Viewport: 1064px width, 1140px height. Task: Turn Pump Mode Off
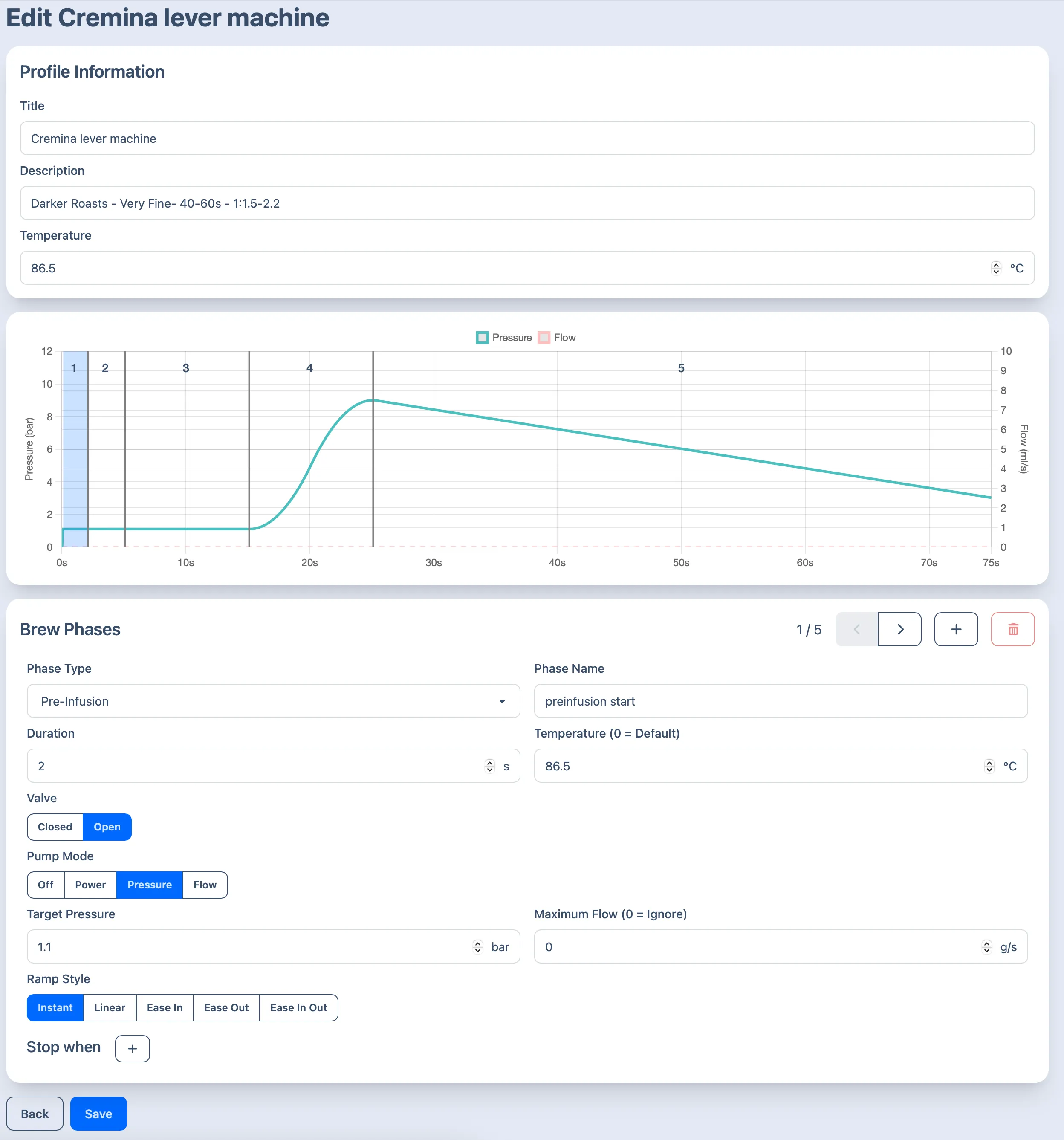46,885
